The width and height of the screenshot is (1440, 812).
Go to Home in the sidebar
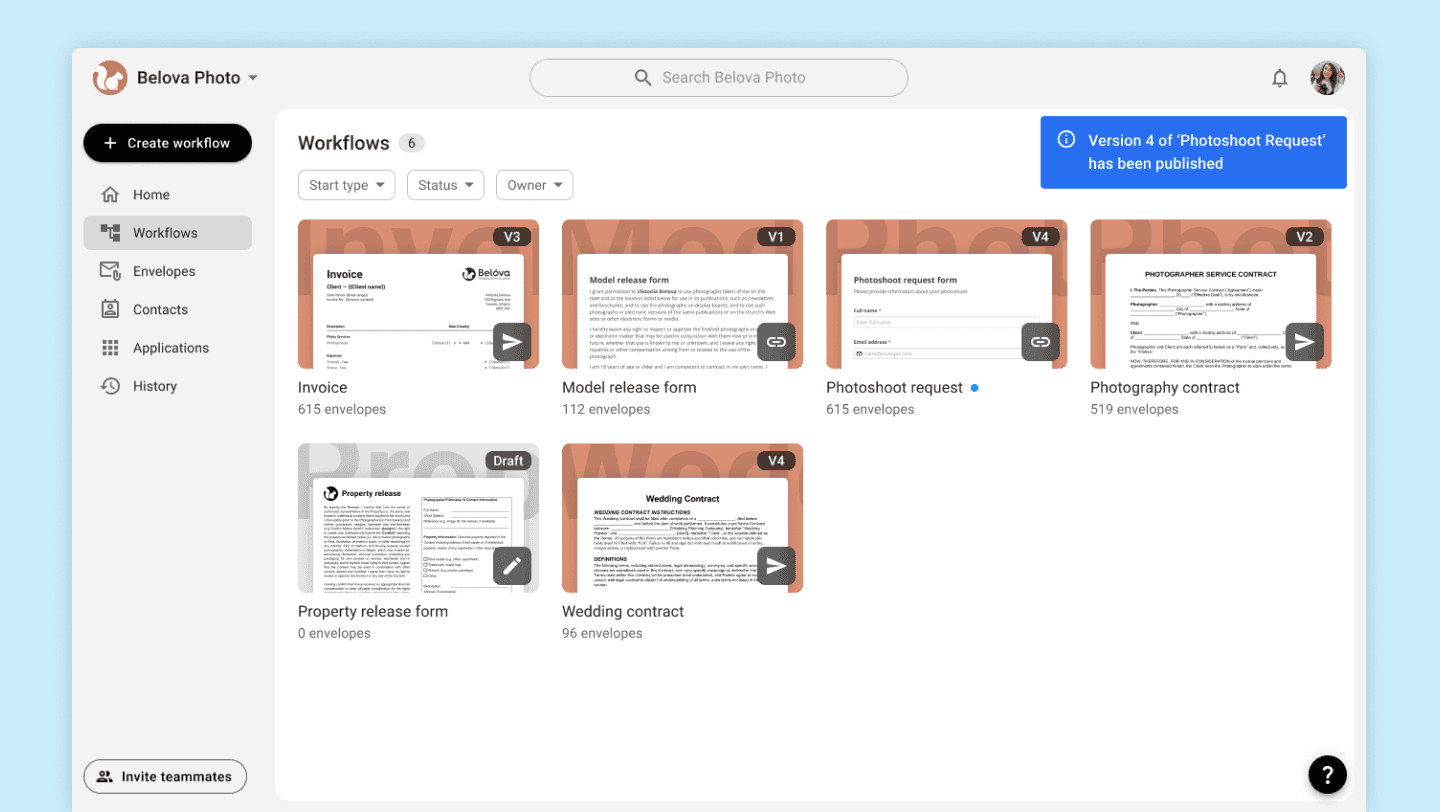[167, 195]
